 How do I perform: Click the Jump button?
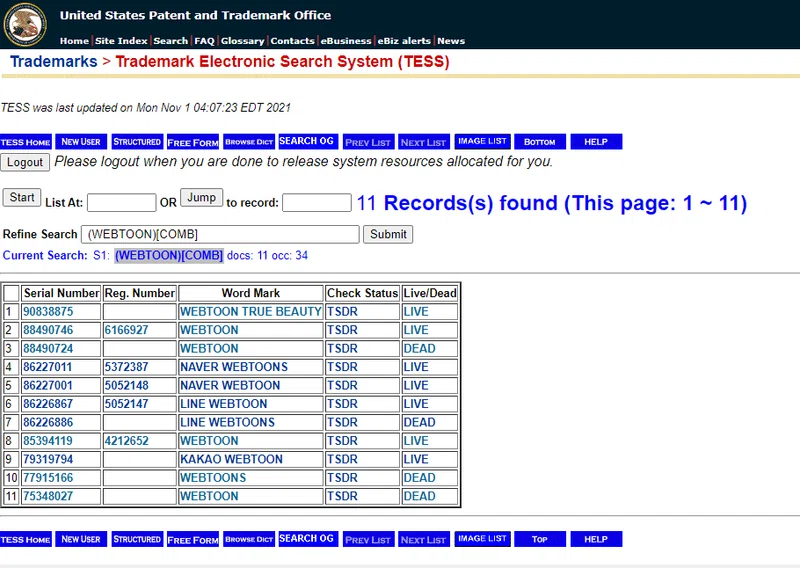tap(202, 197)
